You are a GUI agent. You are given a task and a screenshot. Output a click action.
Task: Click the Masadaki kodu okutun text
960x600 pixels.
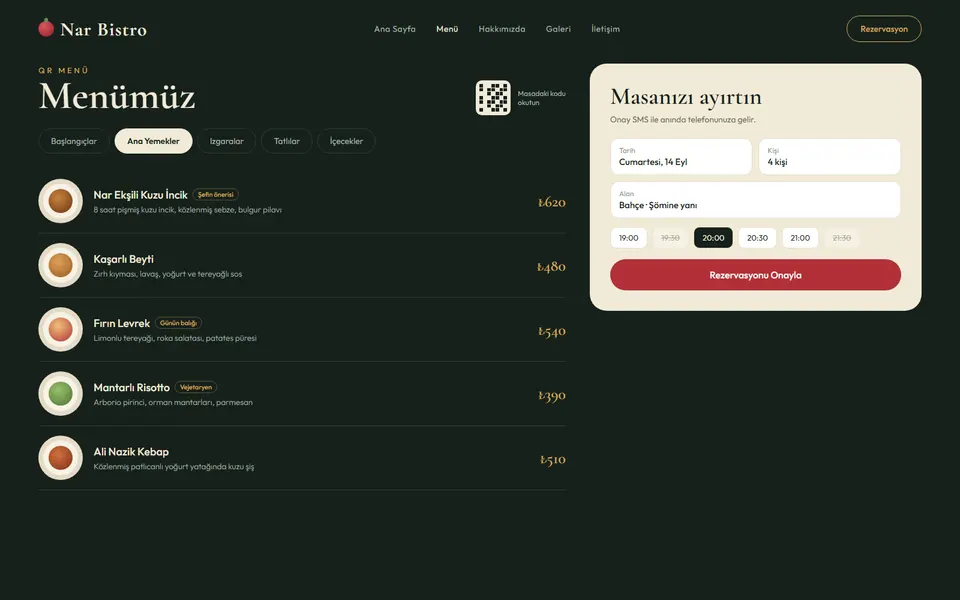[541, 98]
